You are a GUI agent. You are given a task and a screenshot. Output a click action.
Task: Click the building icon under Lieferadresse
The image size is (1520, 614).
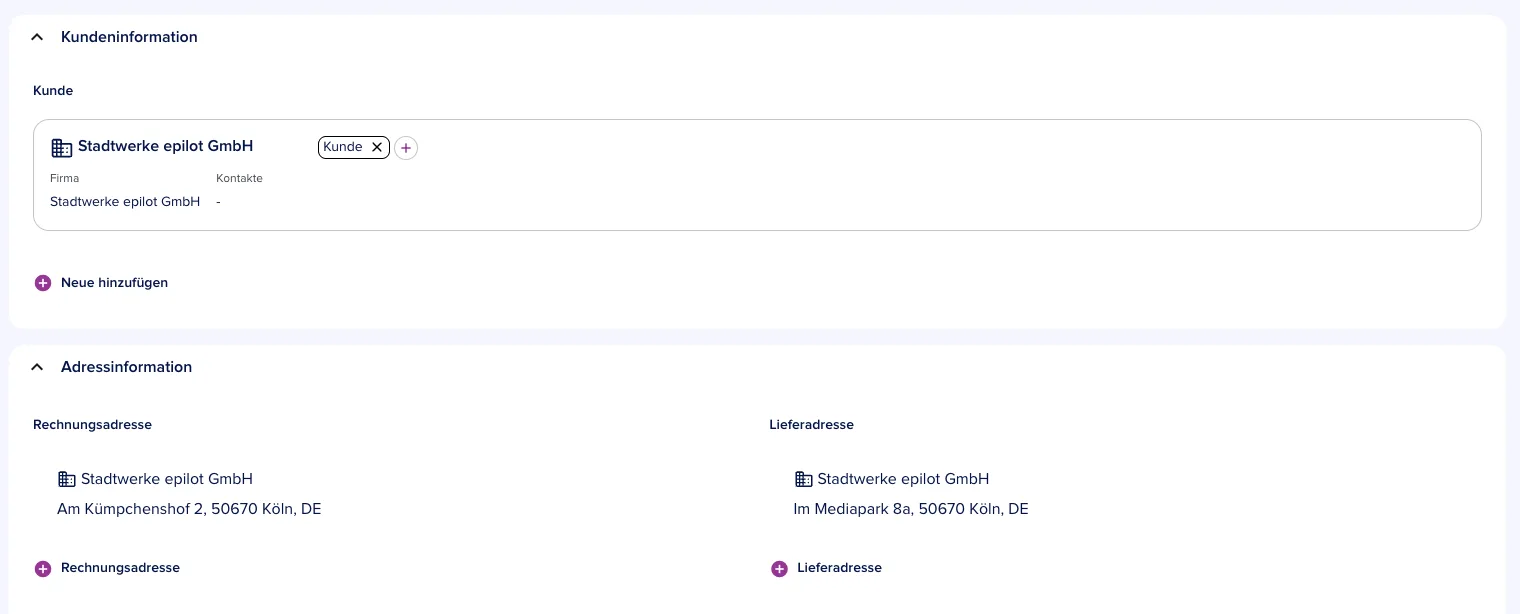click(x=804, y=479)
